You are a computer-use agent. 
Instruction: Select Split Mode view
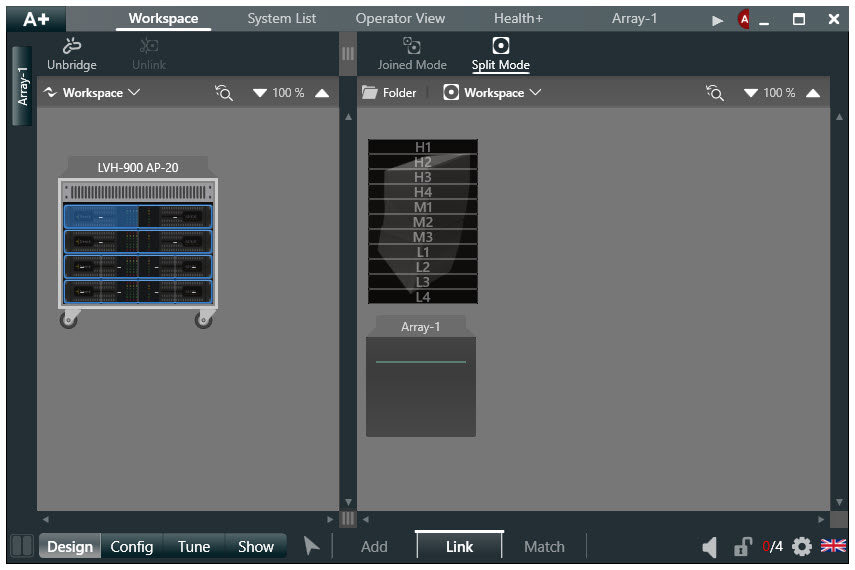501,46
